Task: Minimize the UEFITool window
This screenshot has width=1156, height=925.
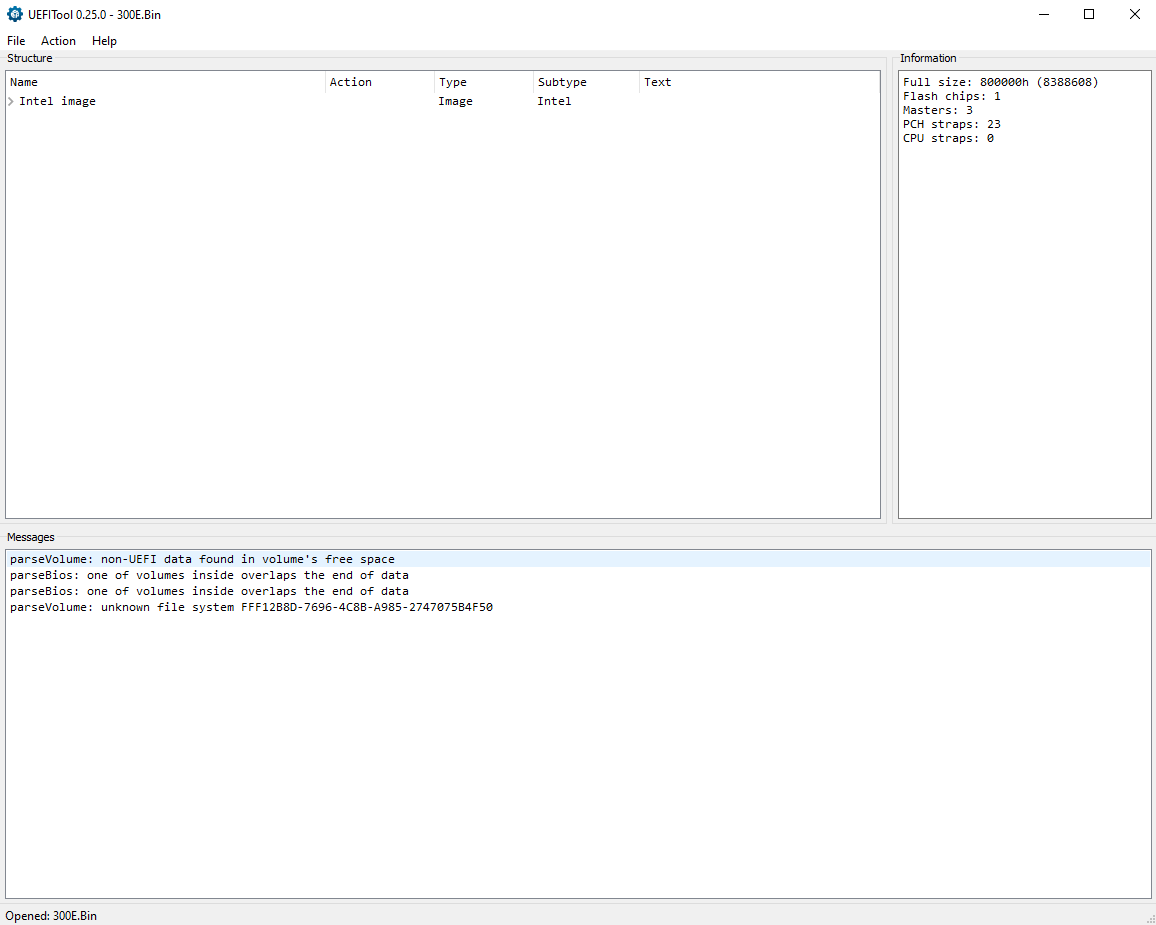Action: [1044, 14]
